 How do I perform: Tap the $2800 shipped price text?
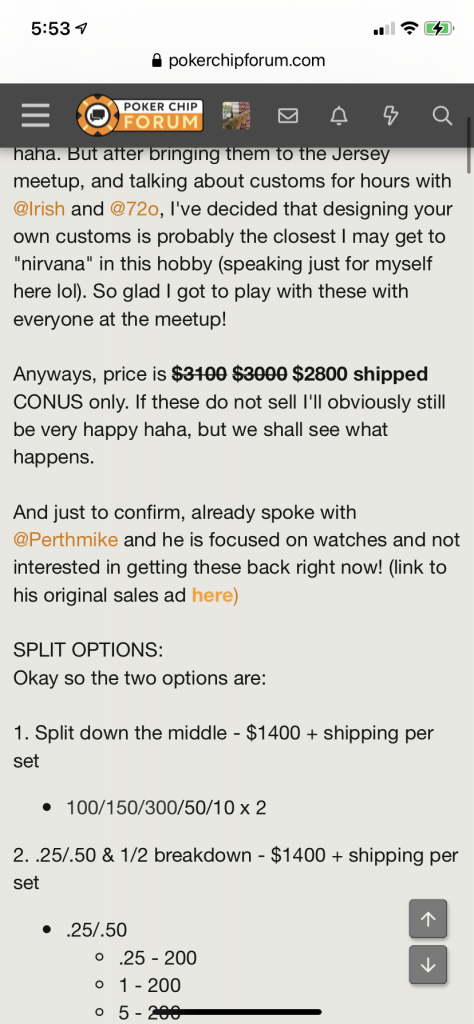point(360,374)
